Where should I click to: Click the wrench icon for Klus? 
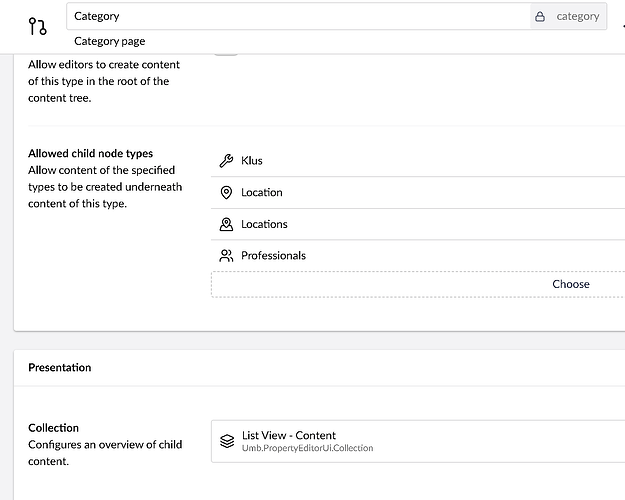[x=226, y=161]
